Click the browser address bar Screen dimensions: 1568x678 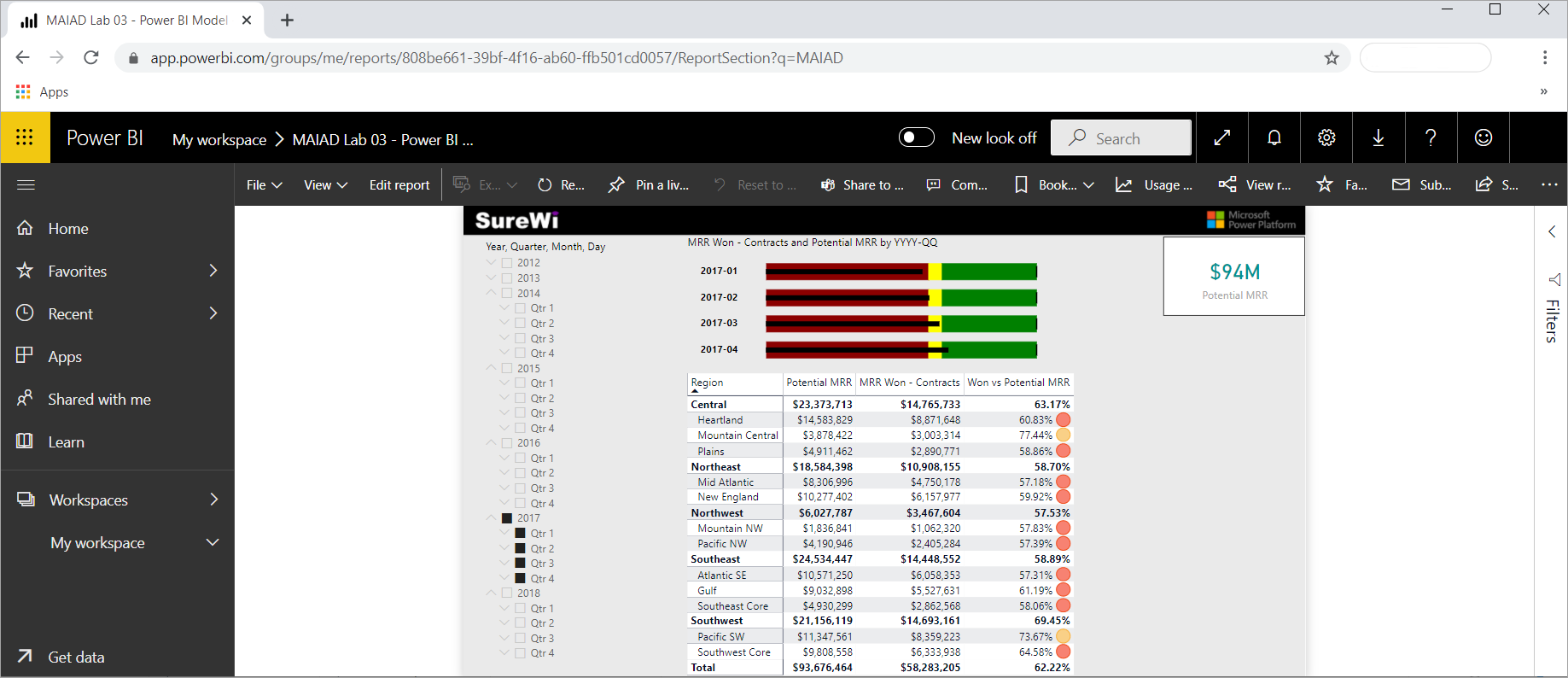(x=732, y=58)
